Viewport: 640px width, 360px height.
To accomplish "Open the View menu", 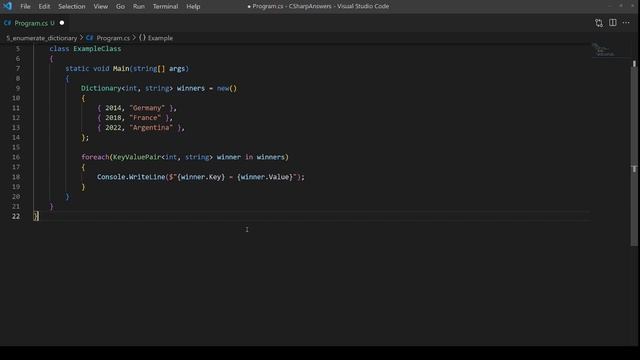I will coord(100,6).
